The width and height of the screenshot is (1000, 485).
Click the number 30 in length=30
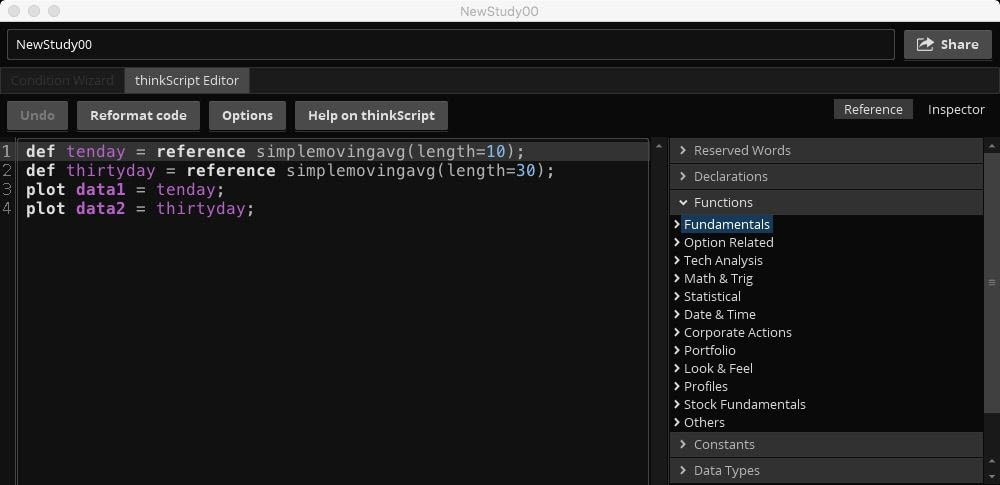(x=526, y=170)
